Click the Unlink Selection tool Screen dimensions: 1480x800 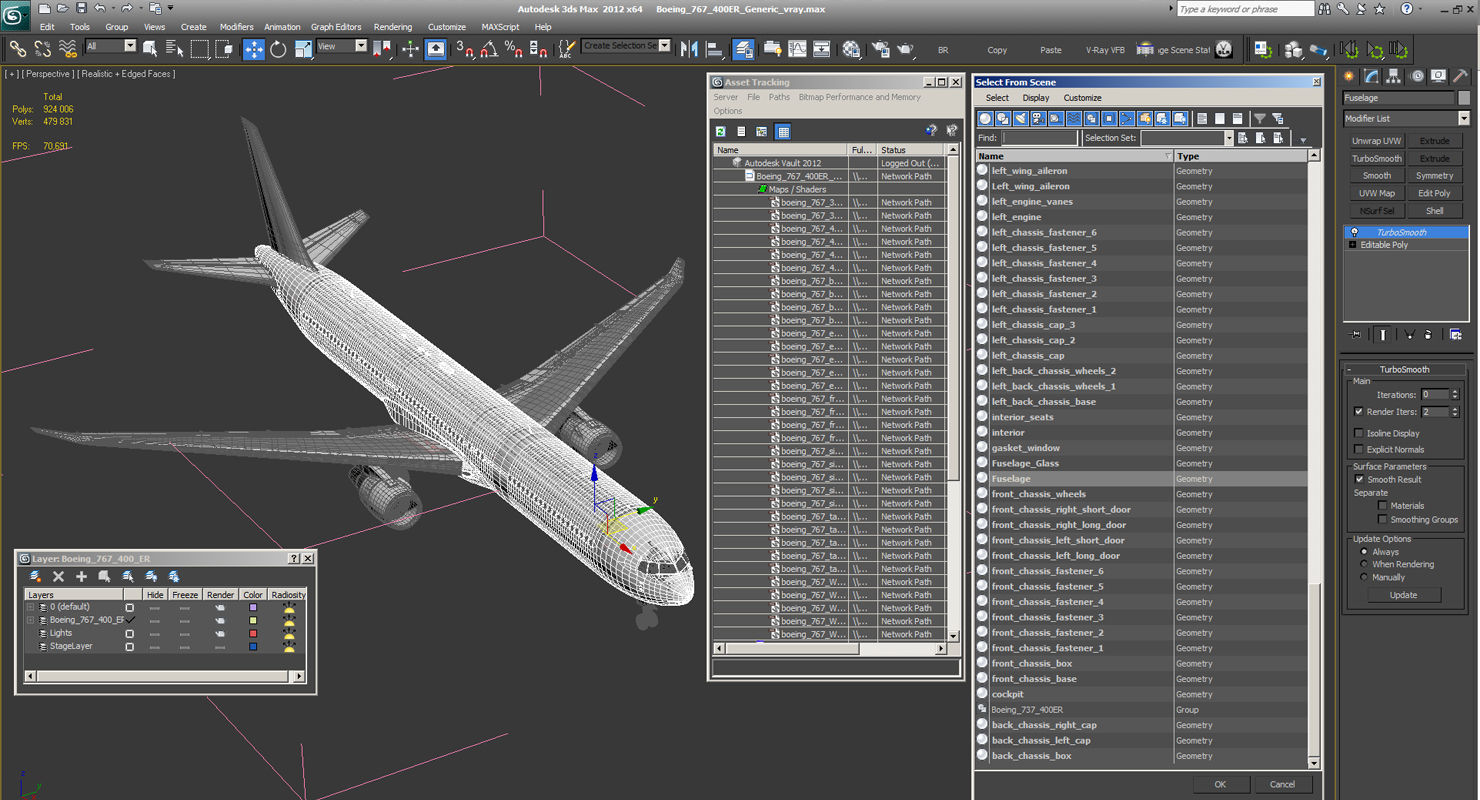(x=43, y=48)
